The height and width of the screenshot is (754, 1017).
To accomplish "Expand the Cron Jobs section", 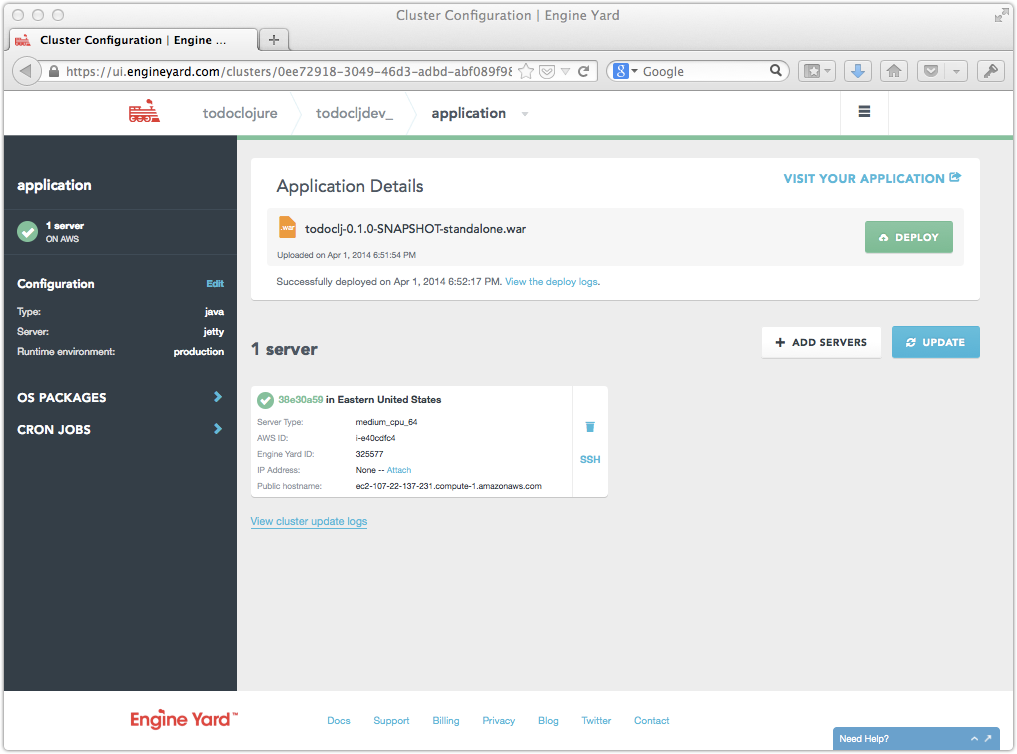I will 119,429.
